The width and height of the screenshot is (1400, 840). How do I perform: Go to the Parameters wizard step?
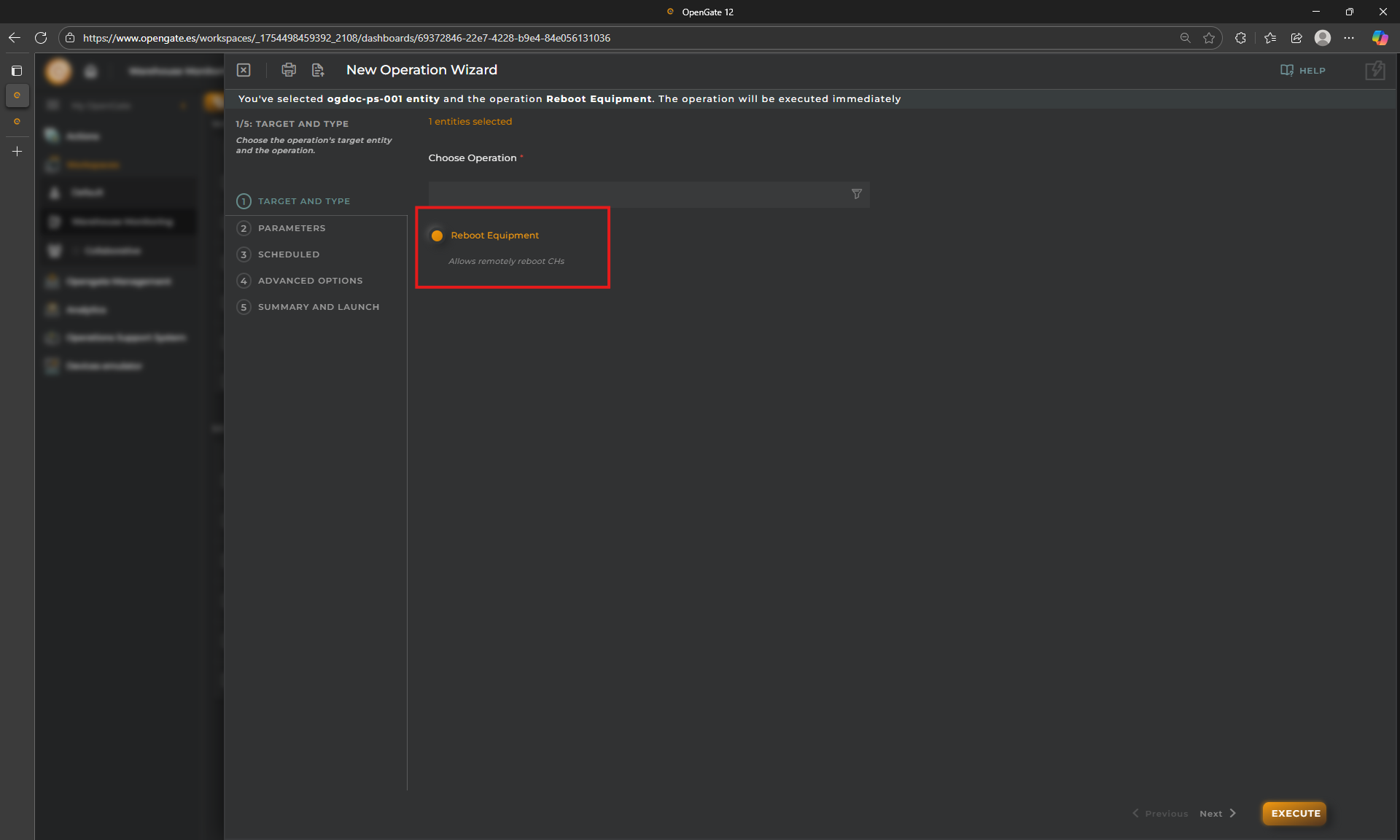click(292, 228)
